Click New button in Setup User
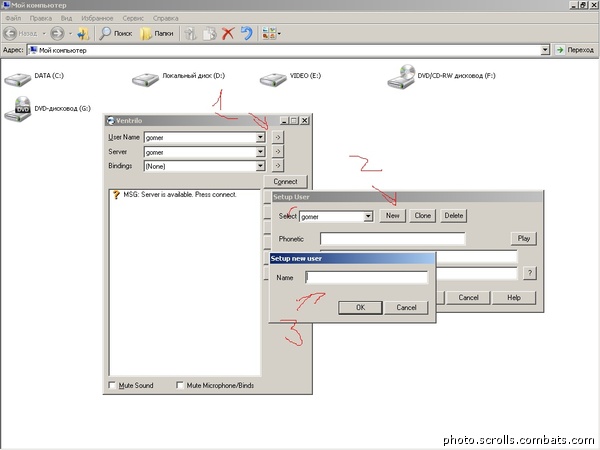600x450 pixels. (393, 215)
